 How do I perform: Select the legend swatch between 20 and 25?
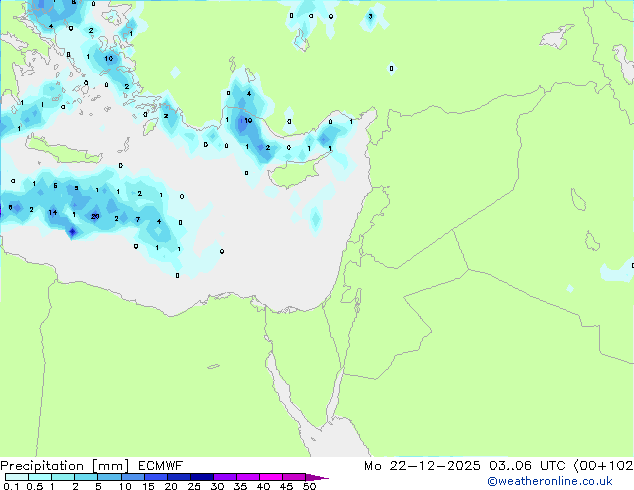point(179,477)
